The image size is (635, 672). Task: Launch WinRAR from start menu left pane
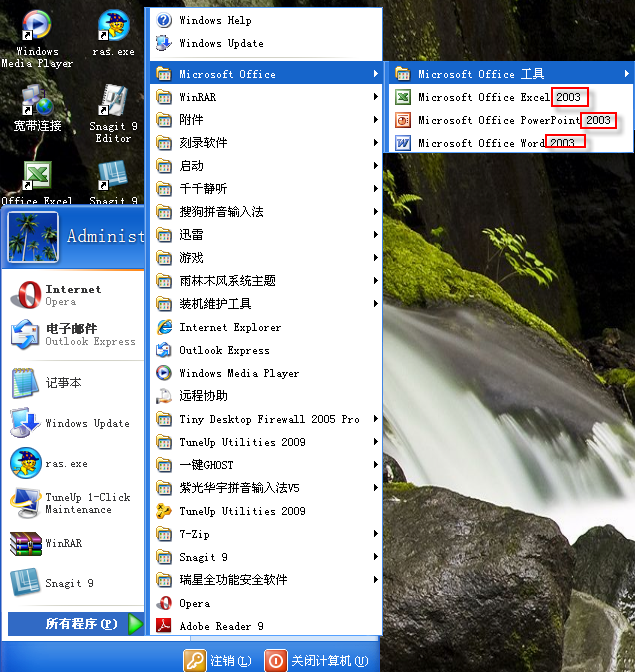(73, 543)
